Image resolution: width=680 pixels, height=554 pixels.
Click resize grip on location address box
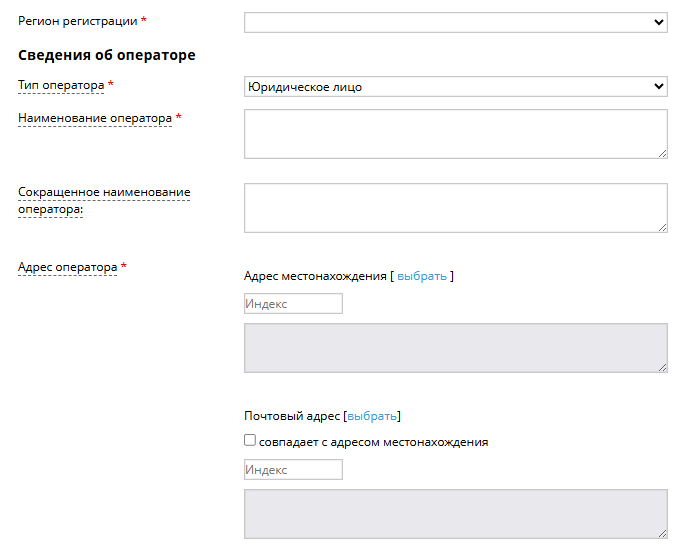[x=662, y=367]
